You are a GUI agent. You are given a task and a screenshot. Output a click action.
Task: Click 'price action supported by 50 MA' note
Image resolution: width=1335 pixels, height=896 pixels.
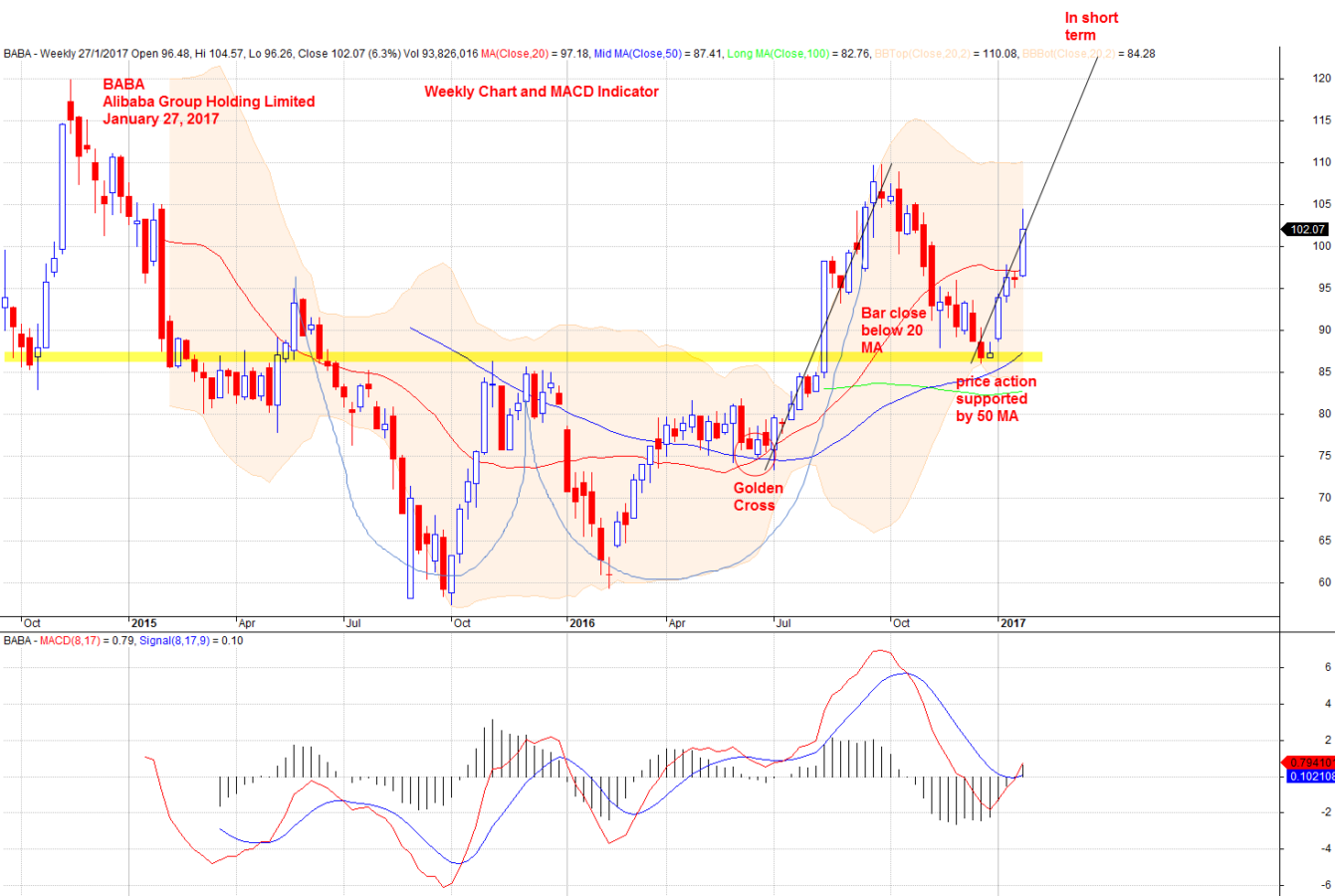coord(996,398)
